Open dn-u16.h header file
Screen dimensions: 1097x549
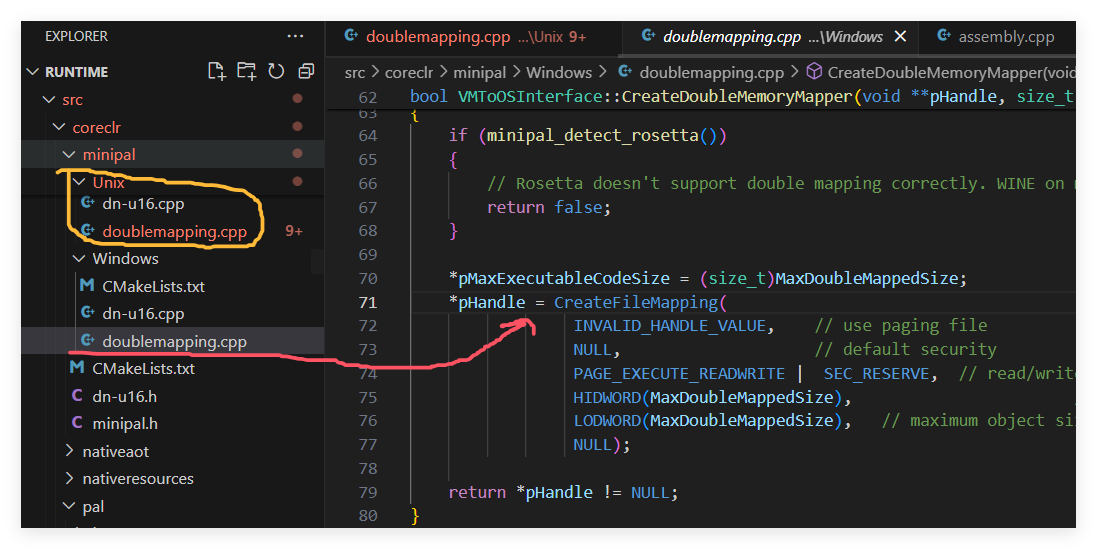tap(125, 397)
